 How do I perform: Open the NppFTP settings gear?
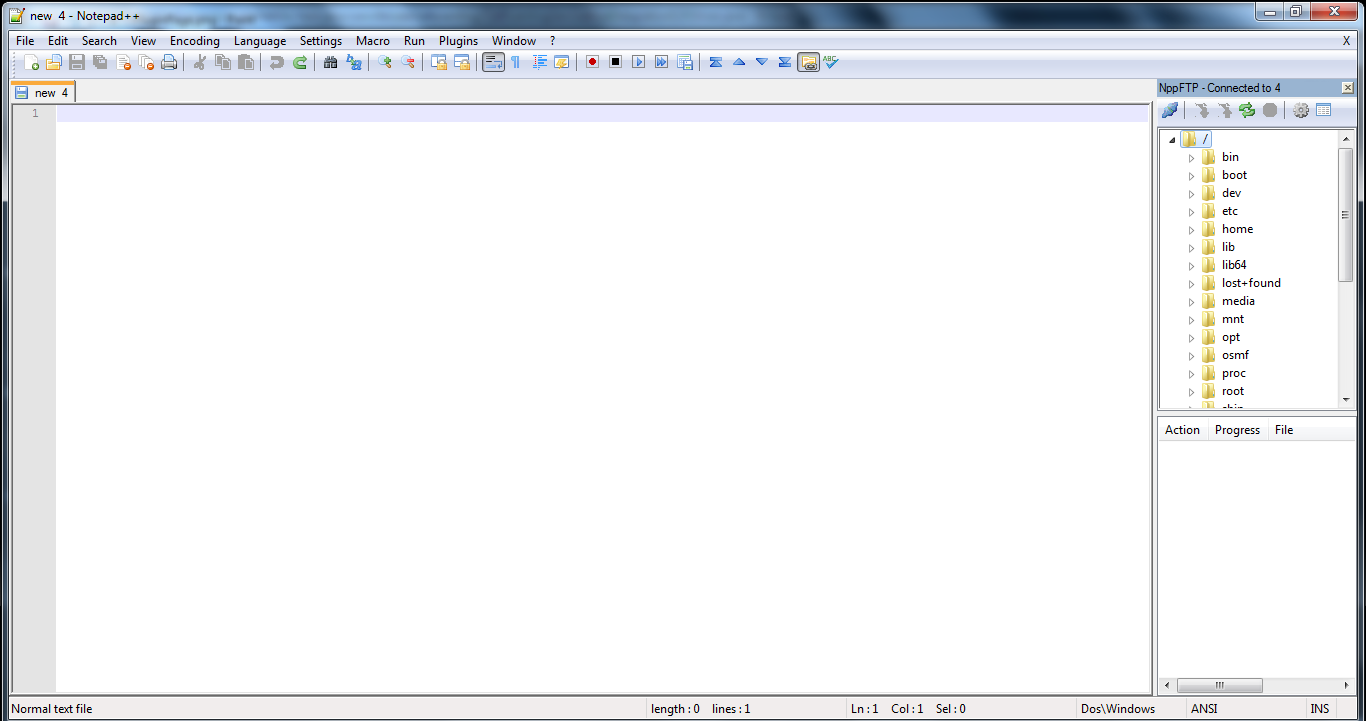[x=1300, y=110]
